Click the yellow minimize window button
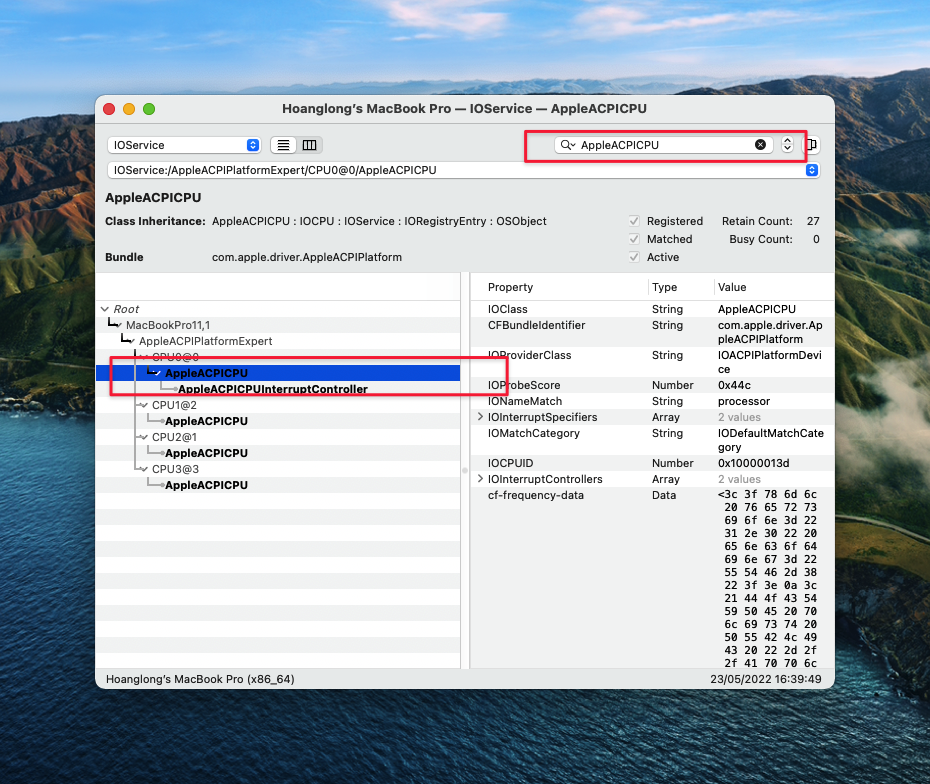Viewport: 930px width, 784px height. tap(129, 108)
